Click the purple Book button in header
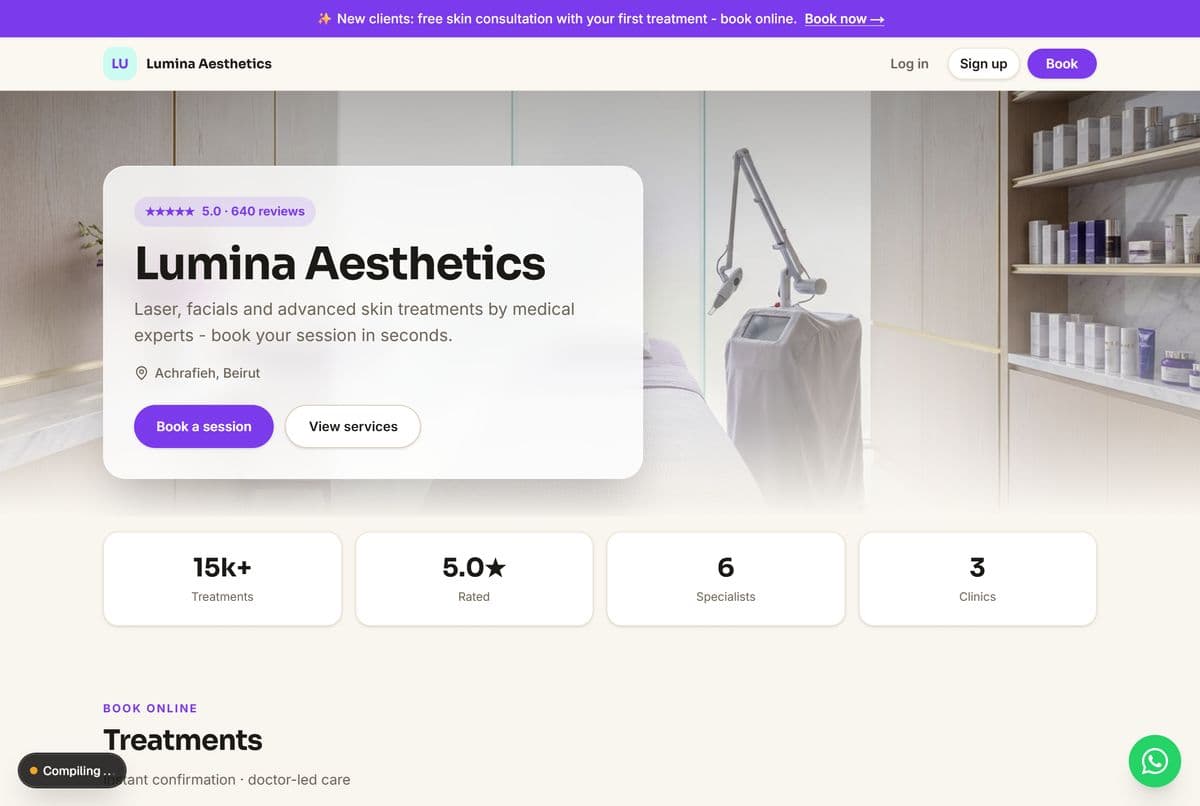The height and width of the screenshot is (806, 1200). pyautogui.click(x=1062, y=63)
